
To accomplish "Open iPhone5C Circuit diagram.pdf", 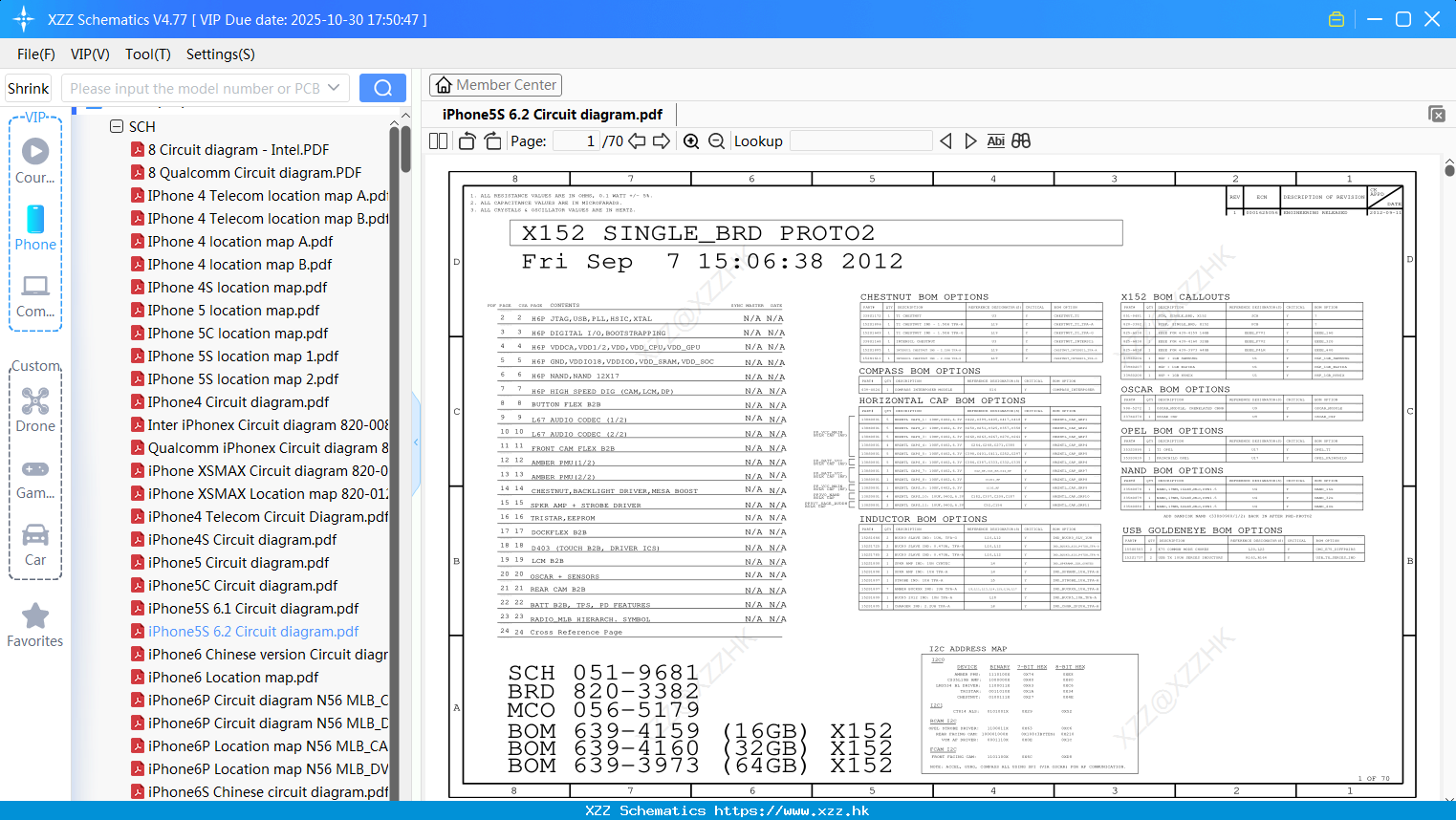I will (x=243, y=586).
